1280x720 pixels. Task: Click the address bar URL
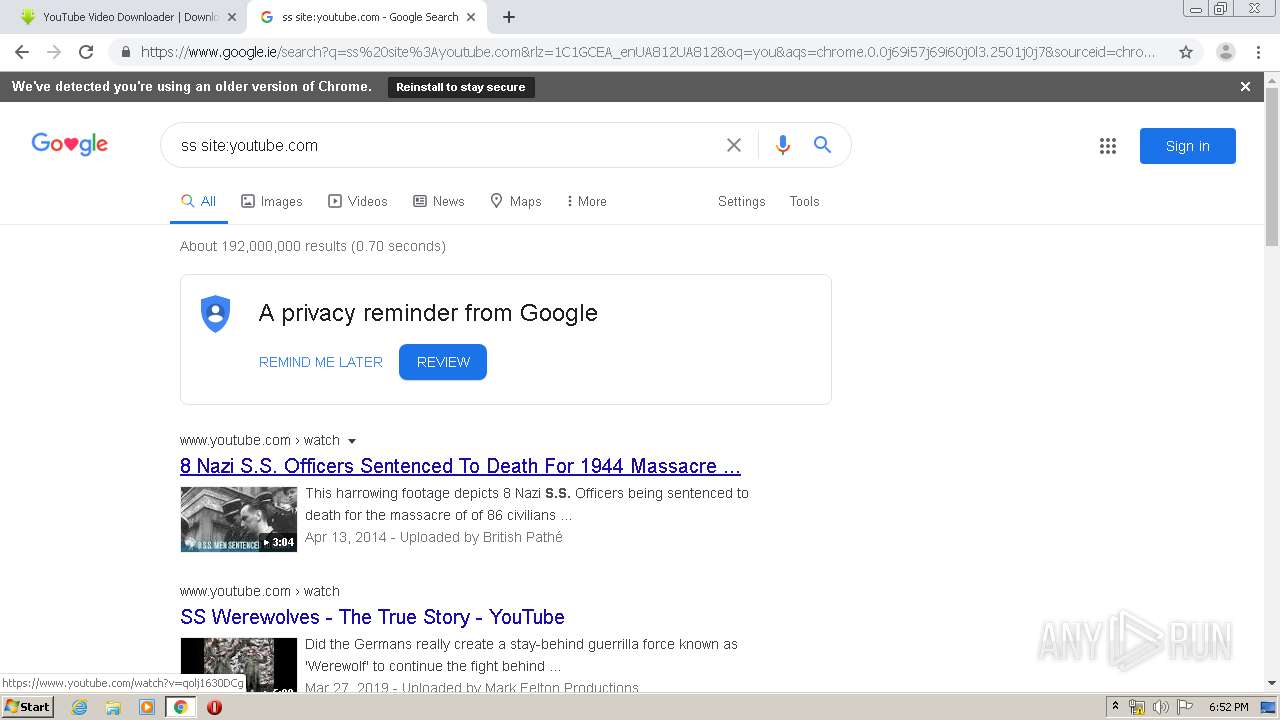[648, 52]
